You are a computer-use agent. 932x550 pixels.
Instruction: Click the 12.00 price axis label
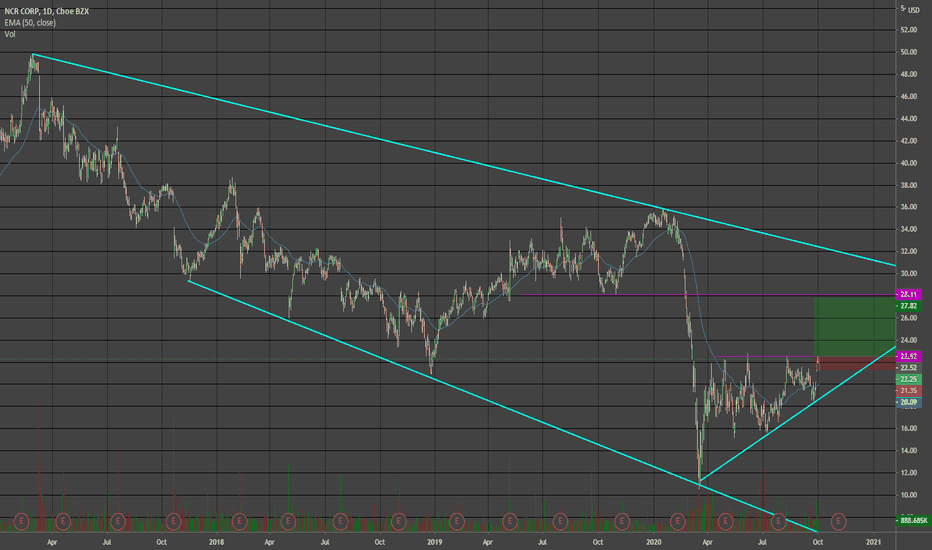[x=908, y=473]
